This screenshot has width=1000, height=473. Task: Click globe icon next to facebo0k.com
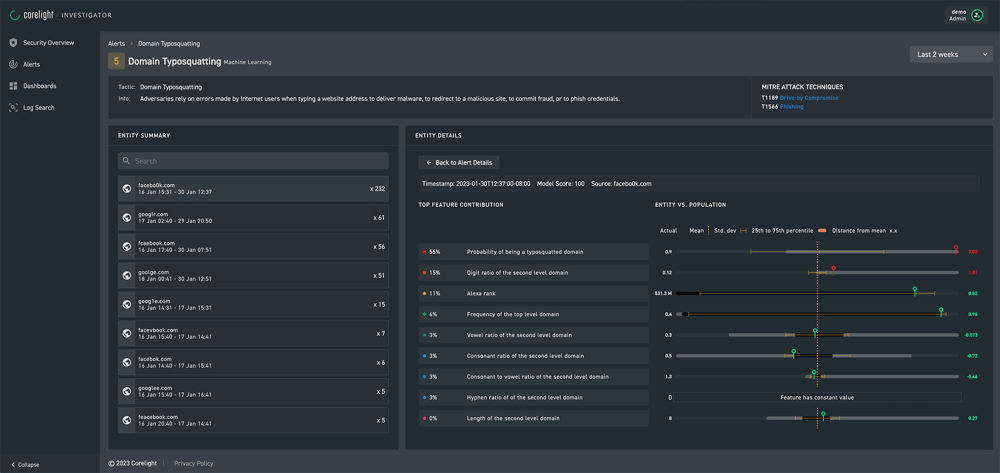pos(127,189)
